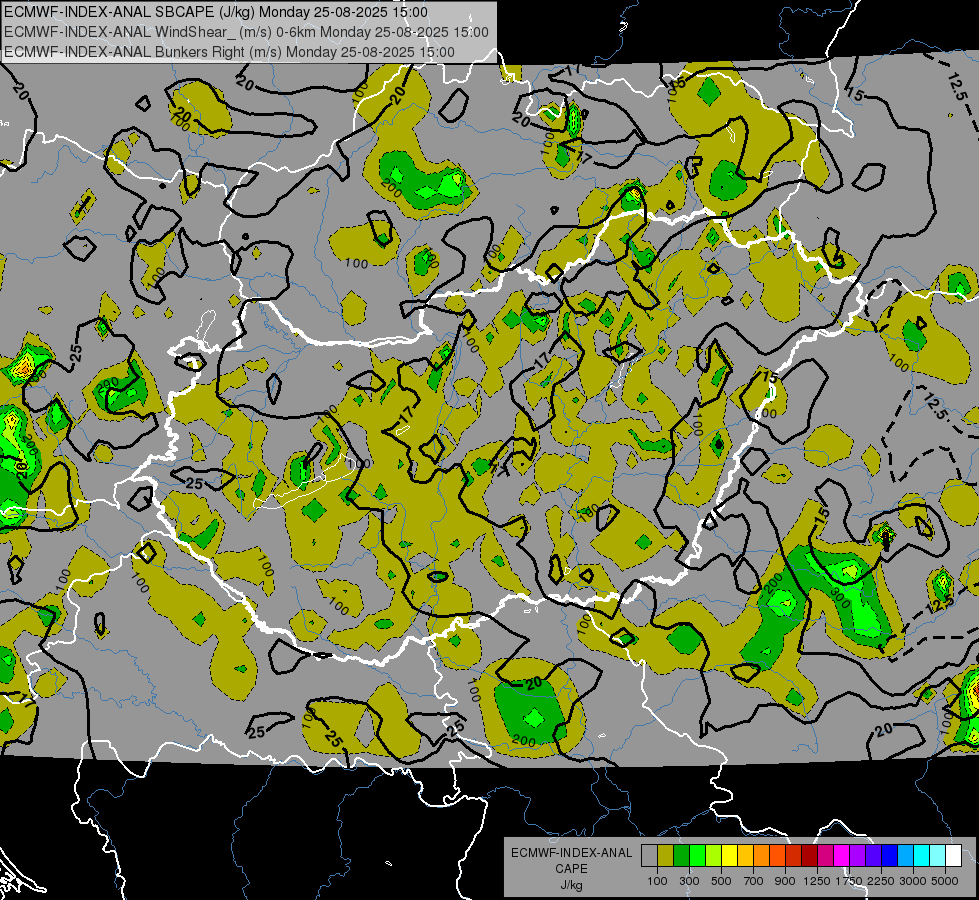Click the 900 label under legend
Screen dimensions: 979x900
[785, 881]
